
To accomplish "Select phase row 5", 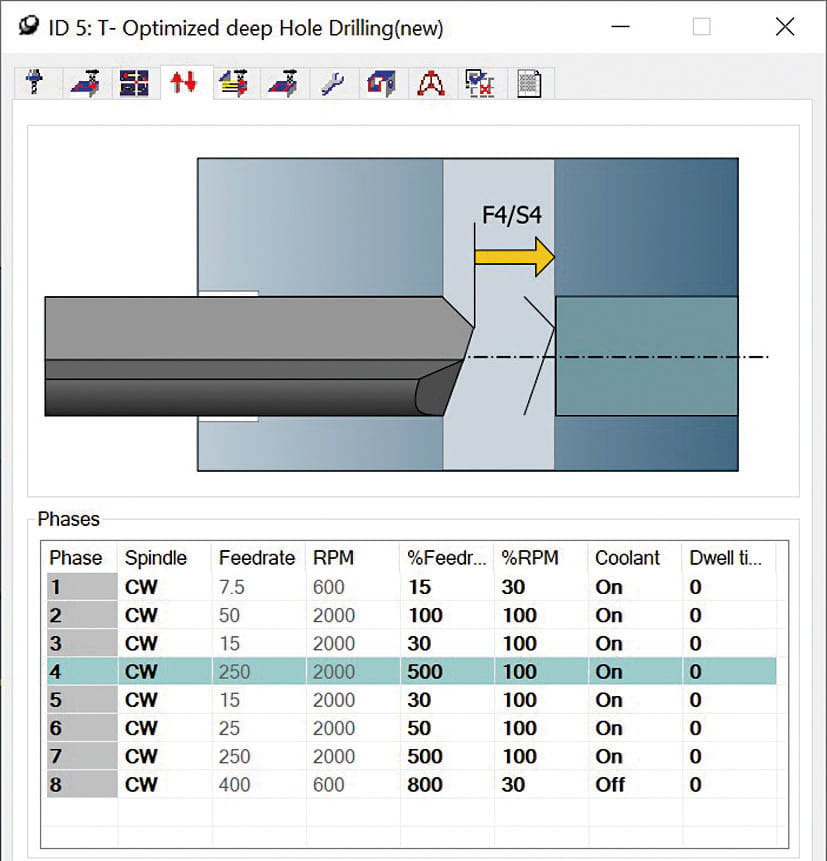I will click(411, 700).
